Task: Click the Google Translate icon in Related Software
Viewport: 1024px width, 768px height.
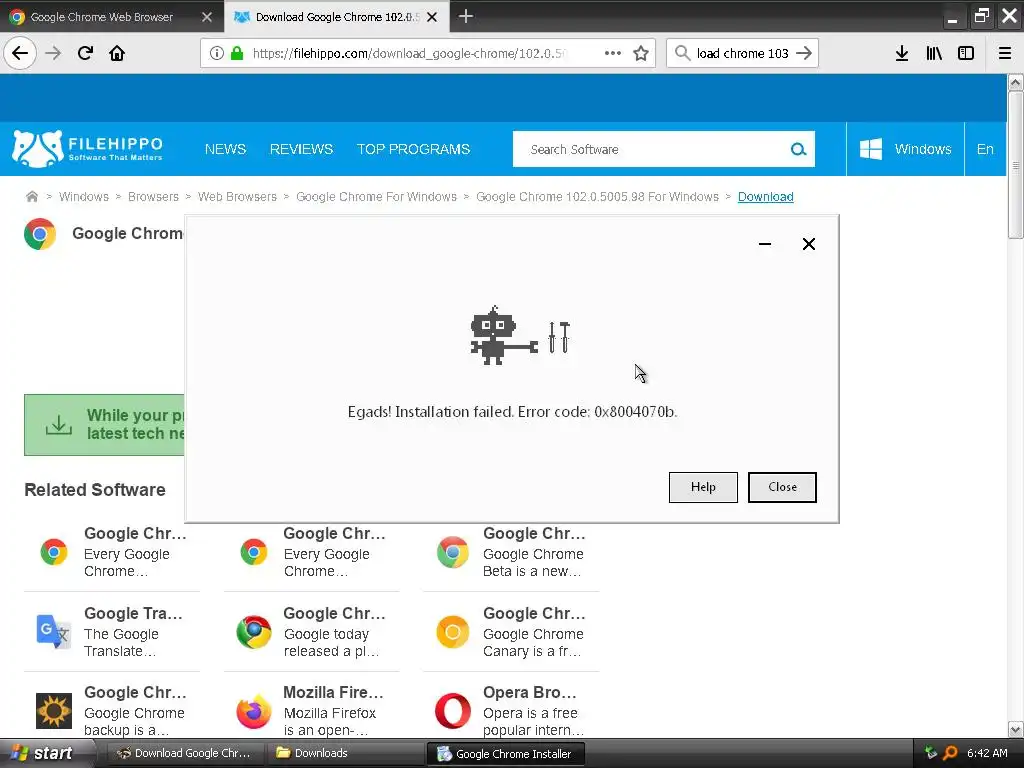Action: click(54, 632)
